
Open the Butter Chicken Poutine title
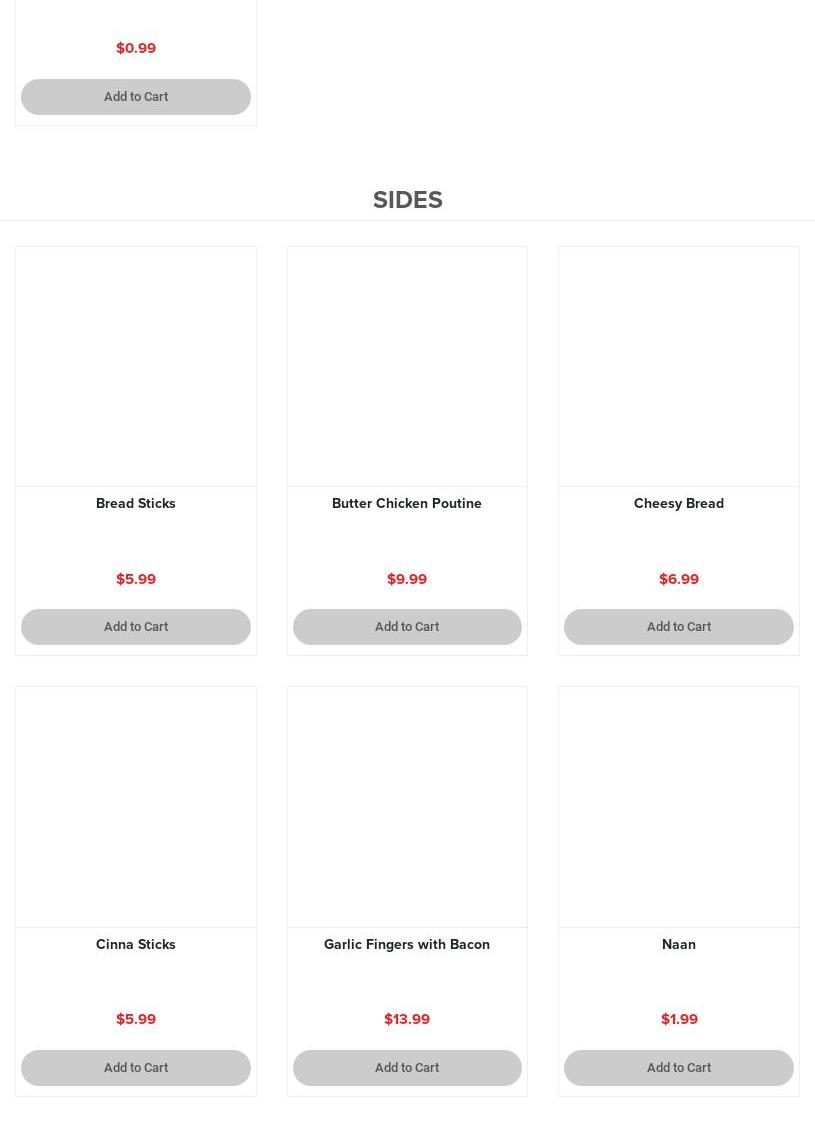pos(407,504)
